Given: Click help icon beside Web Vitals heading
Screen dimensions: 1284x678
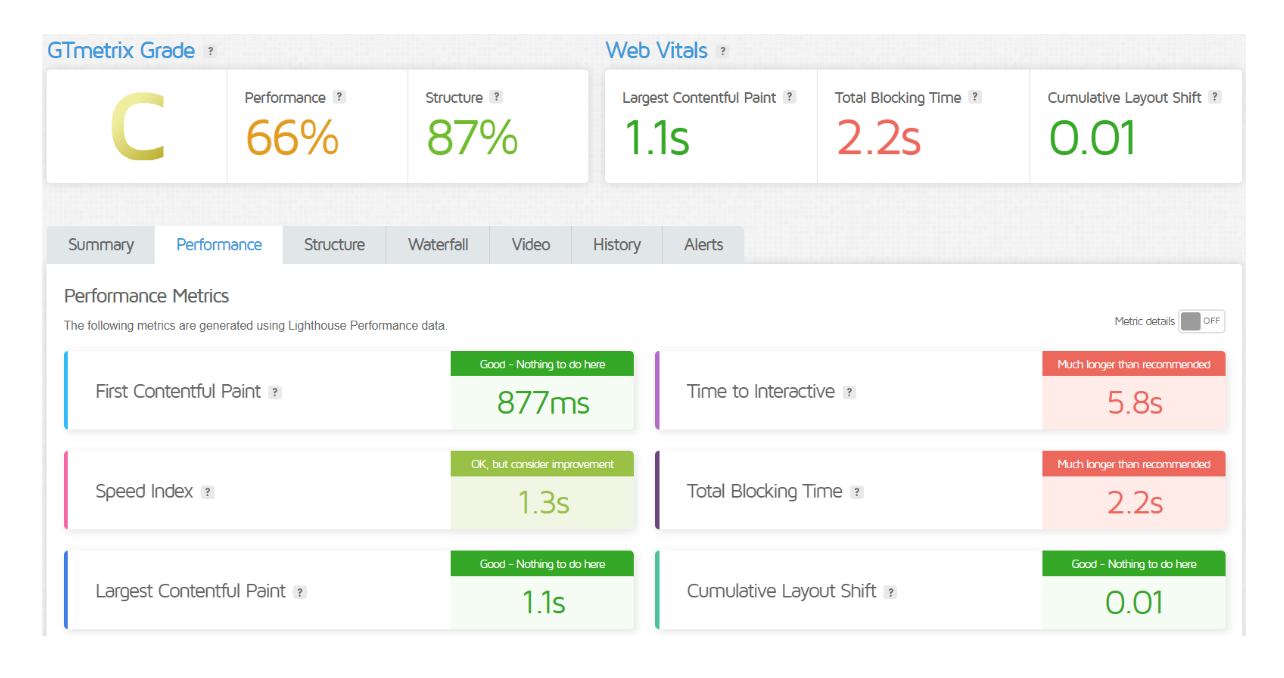Looking at the screenshot, I should tap(723, 51).
